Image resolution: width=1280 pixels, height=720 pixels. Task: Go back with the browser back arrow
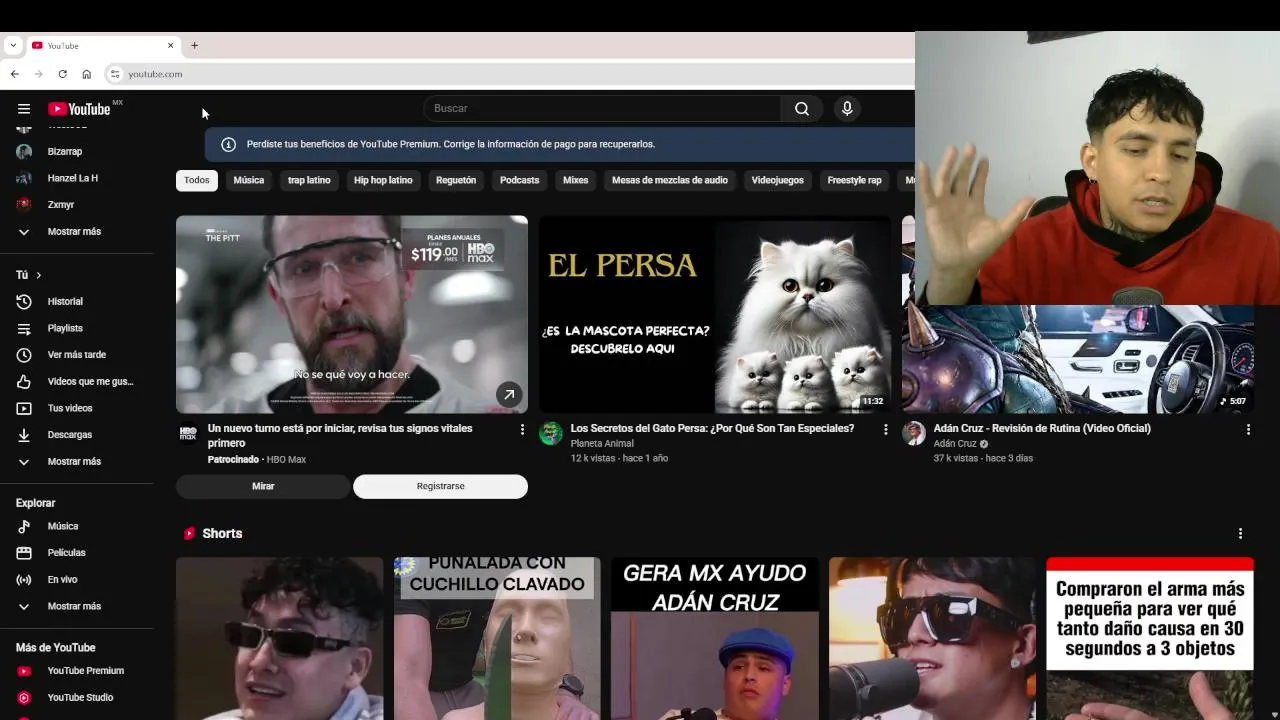pos(14,74)
